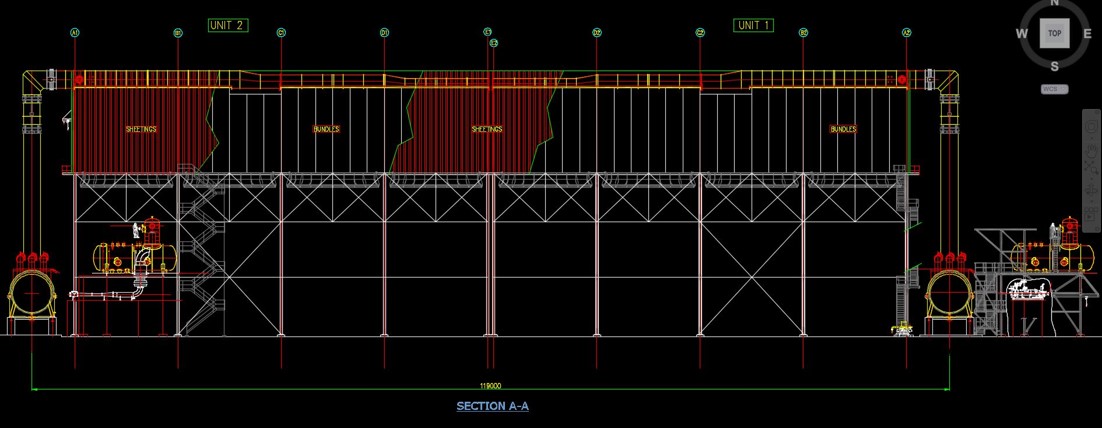Select the ShowMotion icon at the navigation bar bottom

[1091, 216]
